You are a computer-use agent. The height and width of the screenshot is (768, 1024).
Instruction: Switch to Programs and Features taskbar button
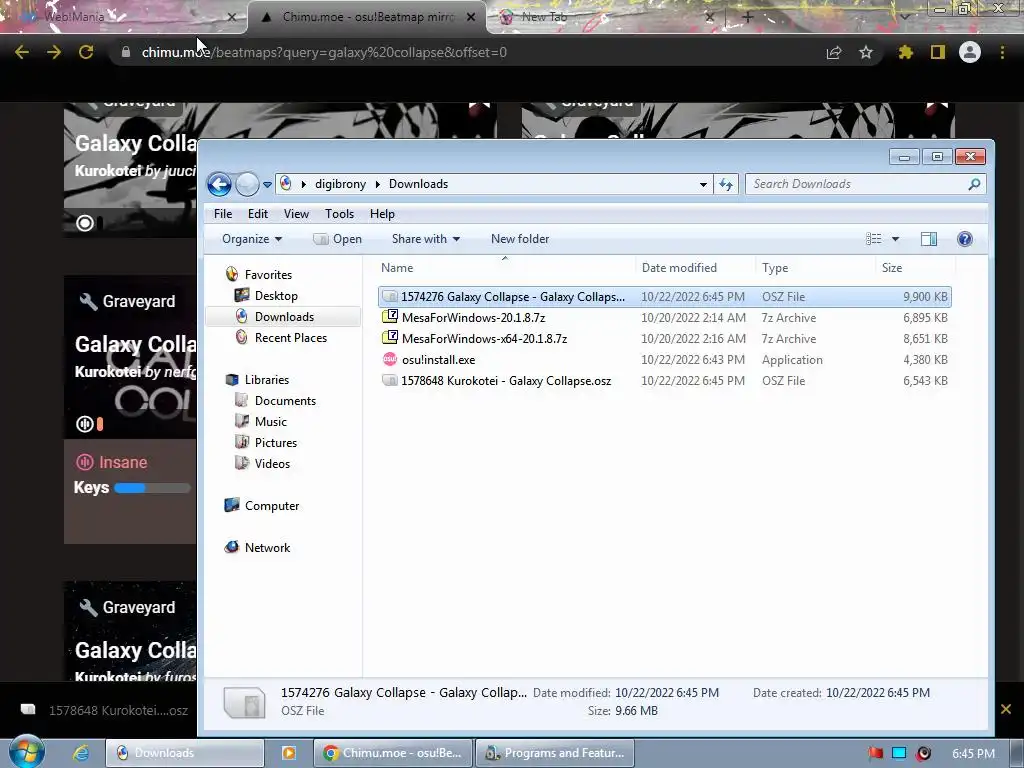[x=555, y=753]
